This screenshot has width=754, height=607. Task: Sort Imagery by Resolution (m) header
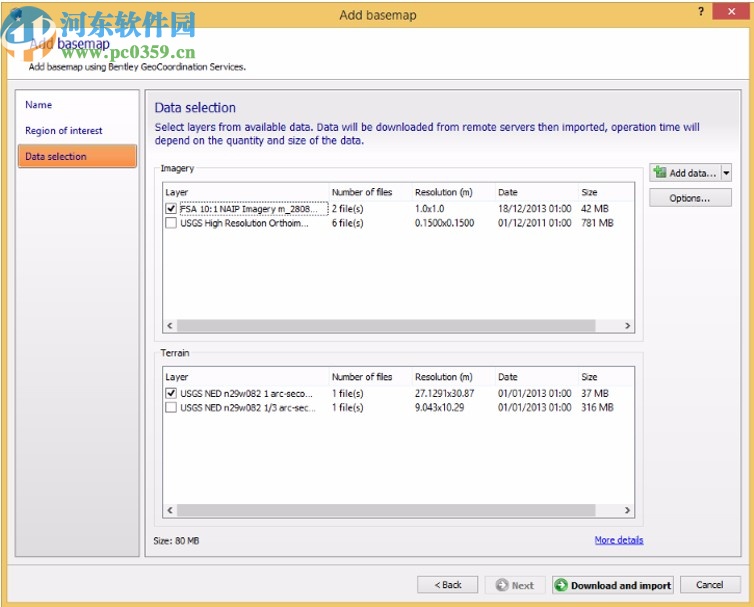(454, 192)
